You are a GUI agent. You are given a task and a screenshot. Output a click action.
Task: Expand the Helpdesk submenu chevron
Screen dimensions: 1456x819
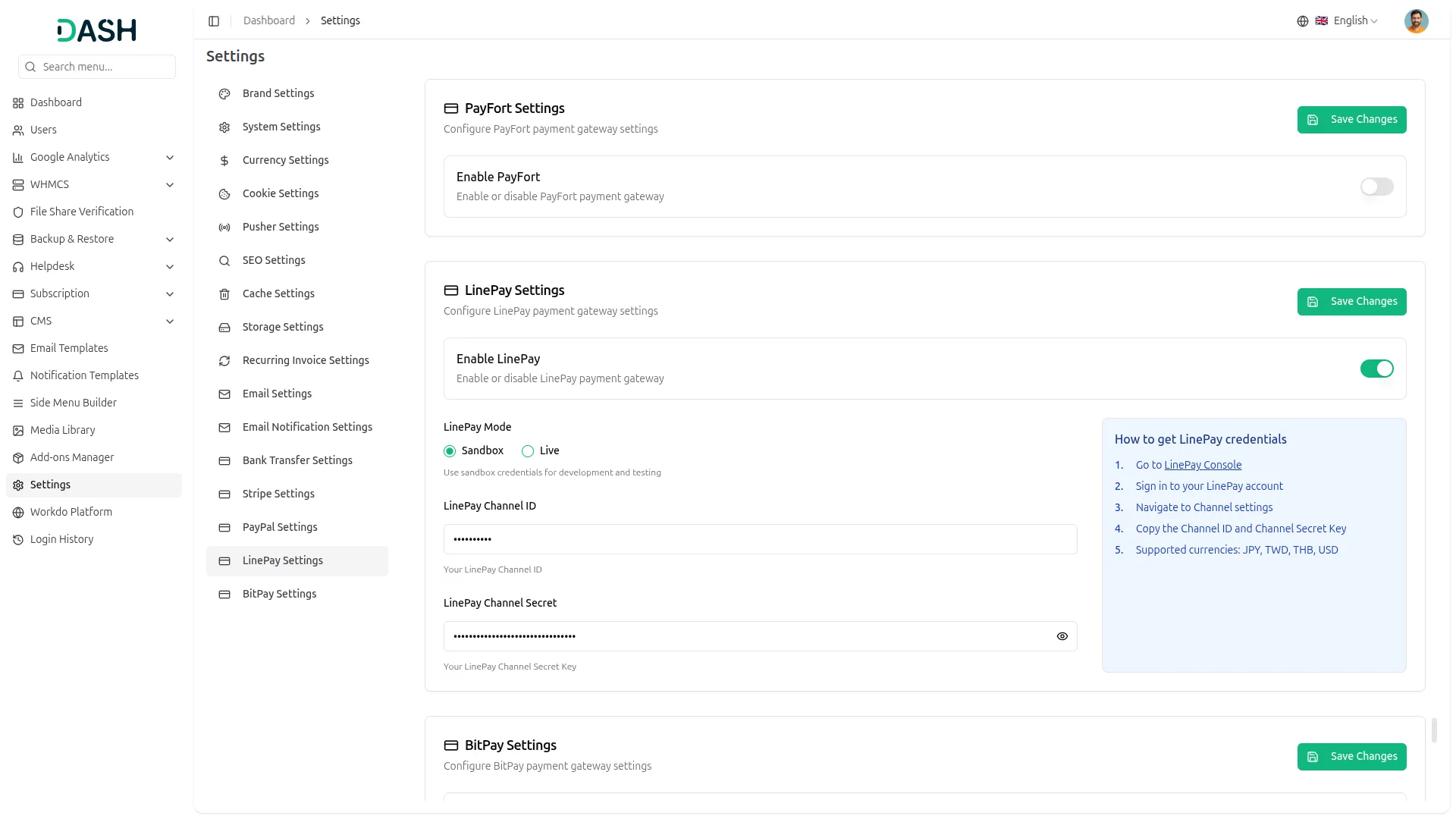[x=170, y=267]
